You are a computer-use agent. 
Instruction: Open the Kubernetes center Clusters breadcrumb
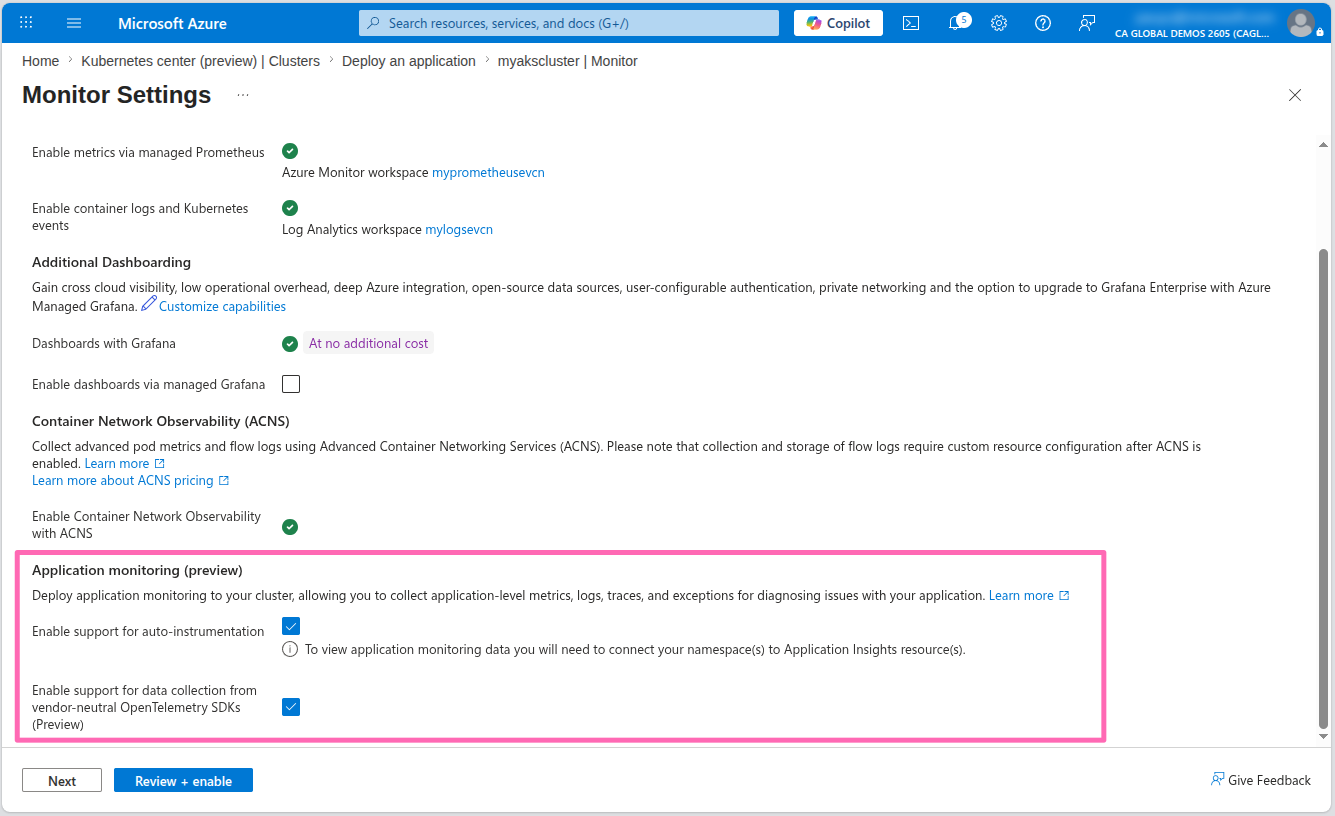(201, 61)
